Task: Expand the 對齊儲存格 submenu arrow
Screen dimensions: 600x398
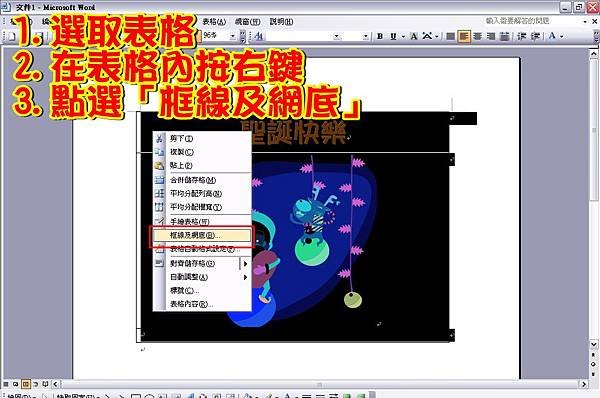Action: coord(245,264)
